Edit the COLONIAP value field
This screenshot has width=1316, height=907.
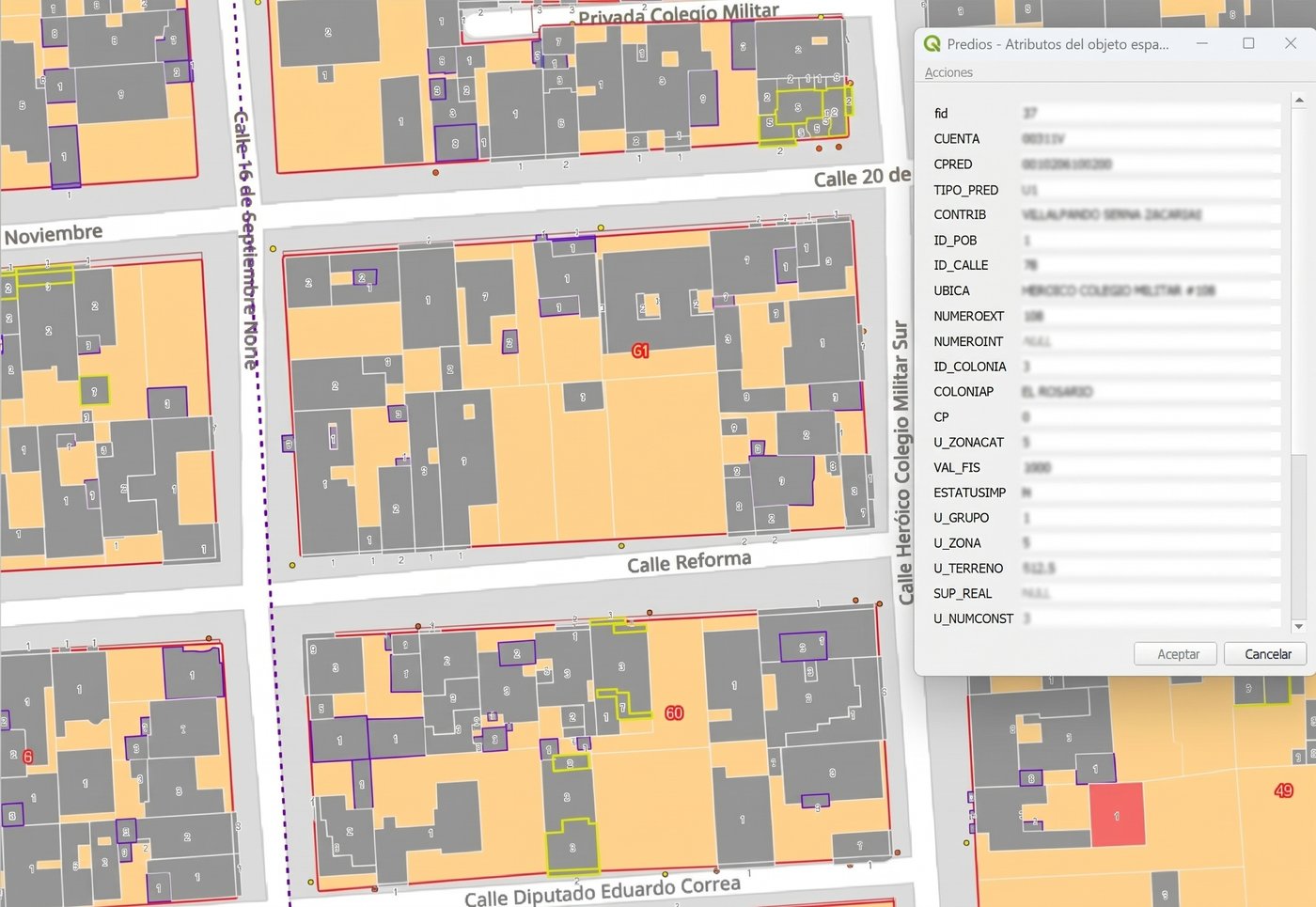1151,392
